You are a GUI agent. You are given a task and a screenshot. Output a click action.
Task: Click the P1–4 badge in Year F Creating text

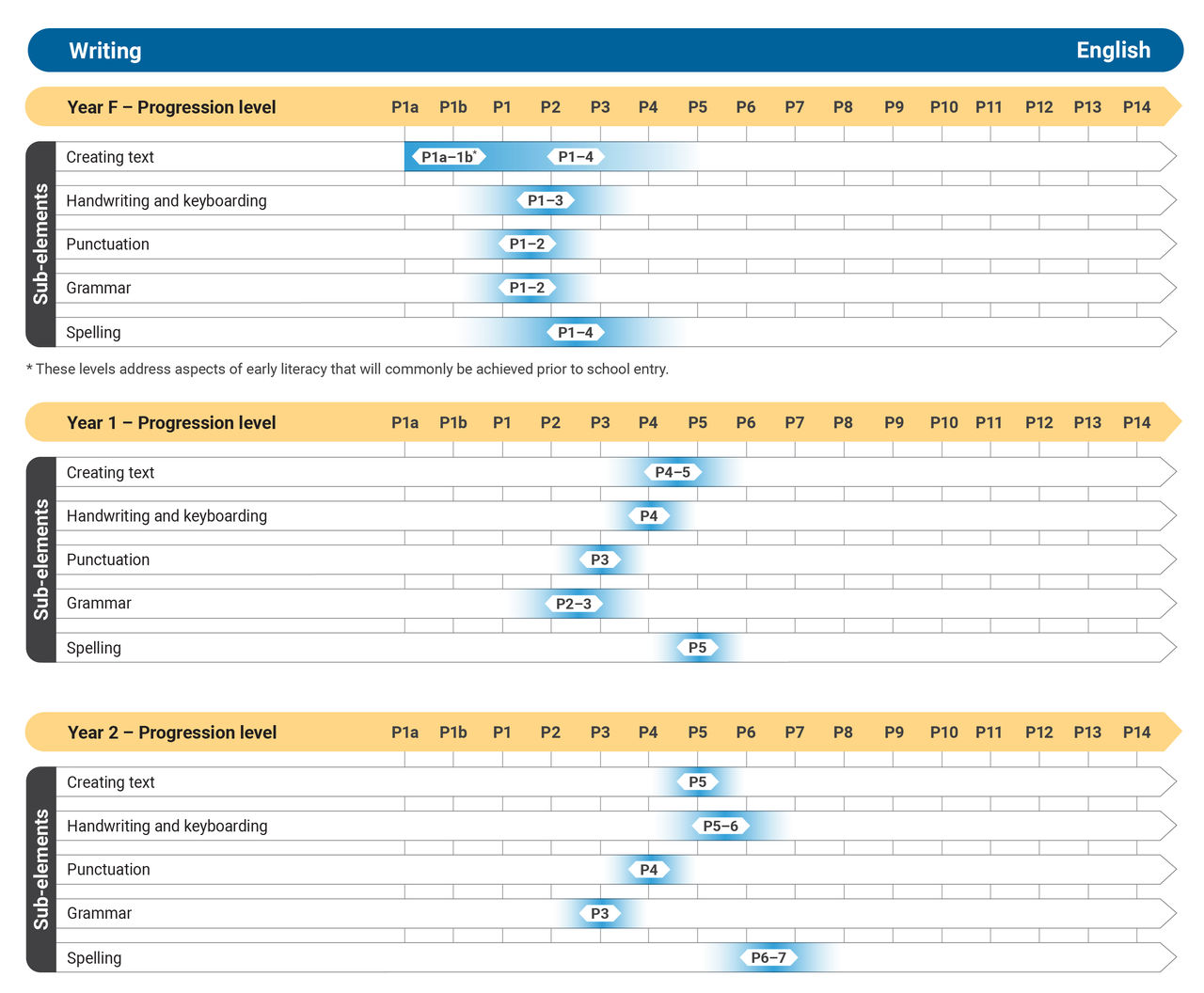coord(576,157)
